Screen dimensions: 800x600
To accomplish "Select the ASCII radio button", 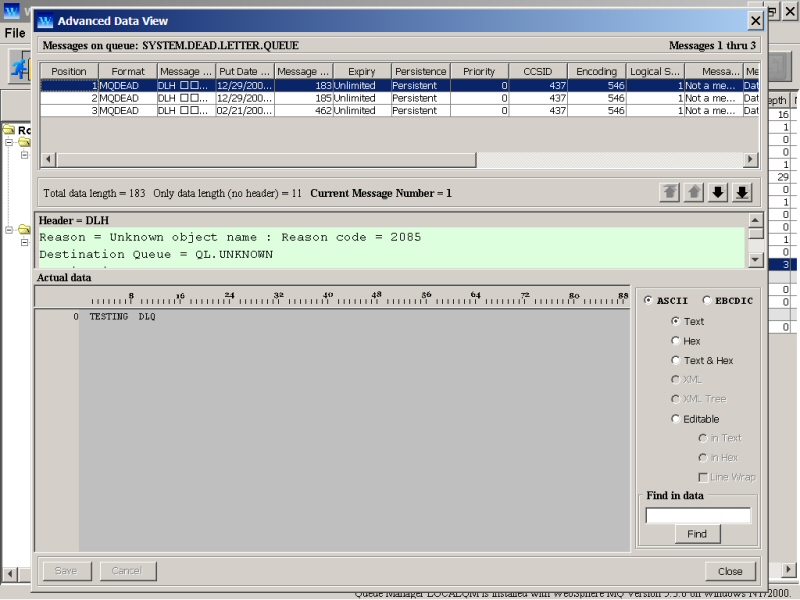I will (648, 301).
